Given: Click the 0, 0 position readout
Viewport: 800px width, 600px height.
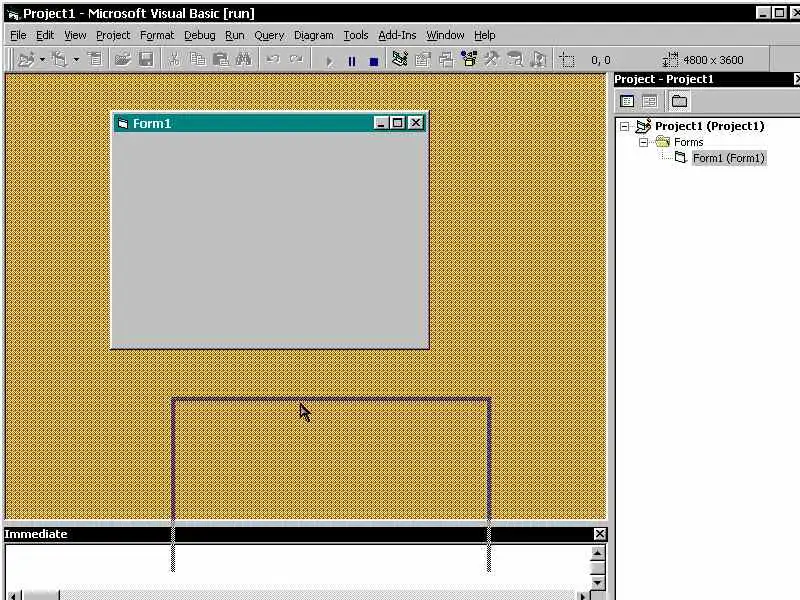Looking at the screenshot, I should pyautogui.click(x=601, y=60).
